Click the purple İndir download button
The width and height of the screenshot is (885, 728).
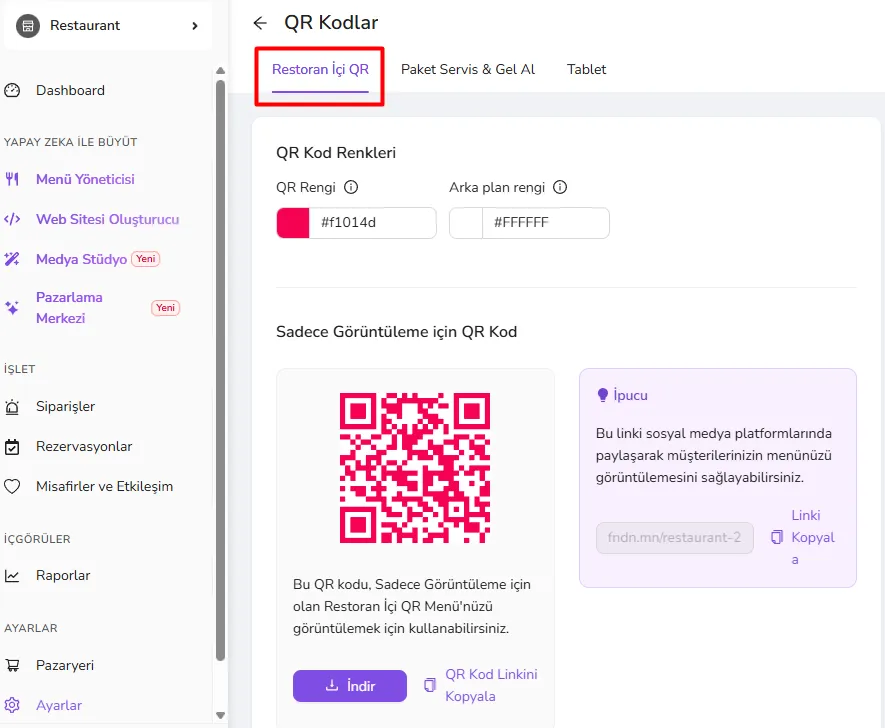(350, 686)
